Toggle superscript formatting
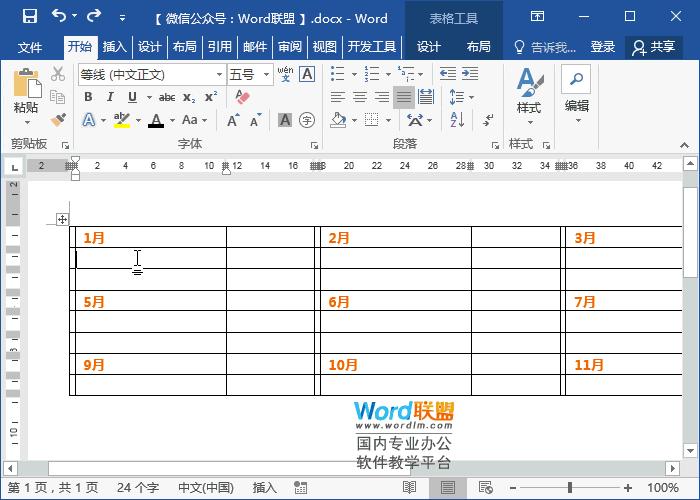This screenshot has height=500, width=700. point(211,97)
